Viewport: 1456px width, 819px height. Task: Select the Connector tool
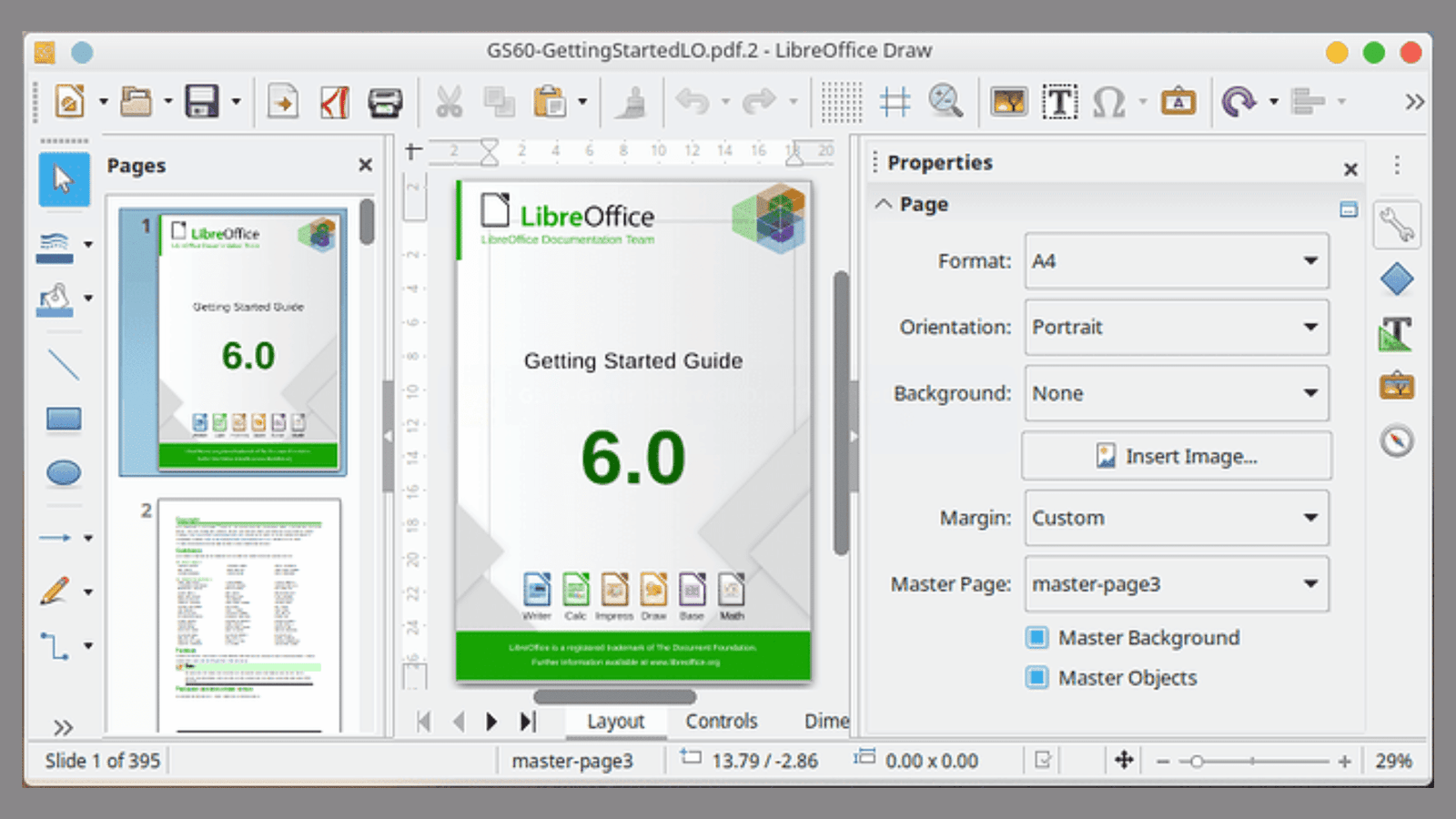55,645
